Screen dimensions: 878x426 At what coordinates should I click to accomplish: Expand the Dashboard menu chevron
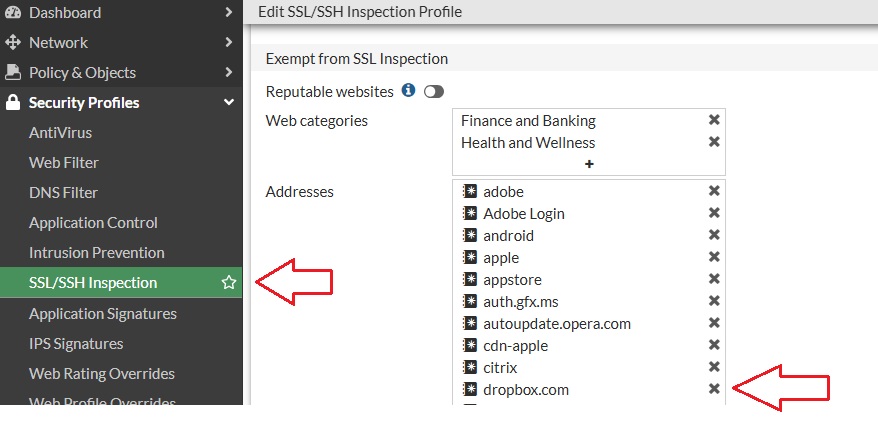click(228, 12)
